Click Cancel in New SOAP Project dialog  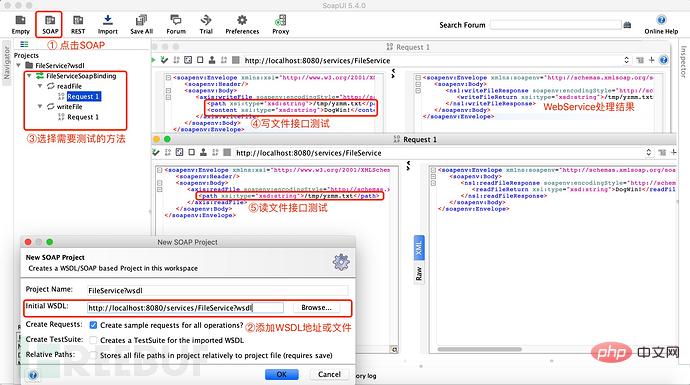pos(329,374)
